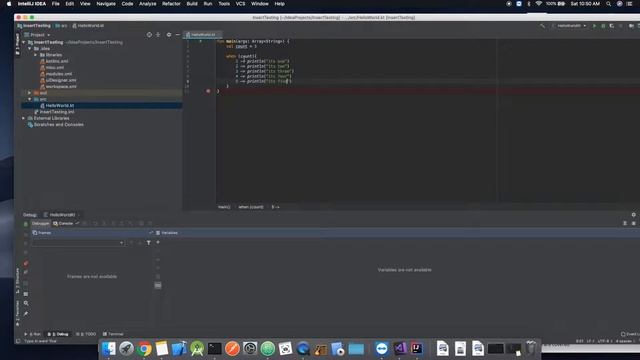
Task: Open IntelliJ IDEA icon in the Dock
Action: [x=417, y=348]
